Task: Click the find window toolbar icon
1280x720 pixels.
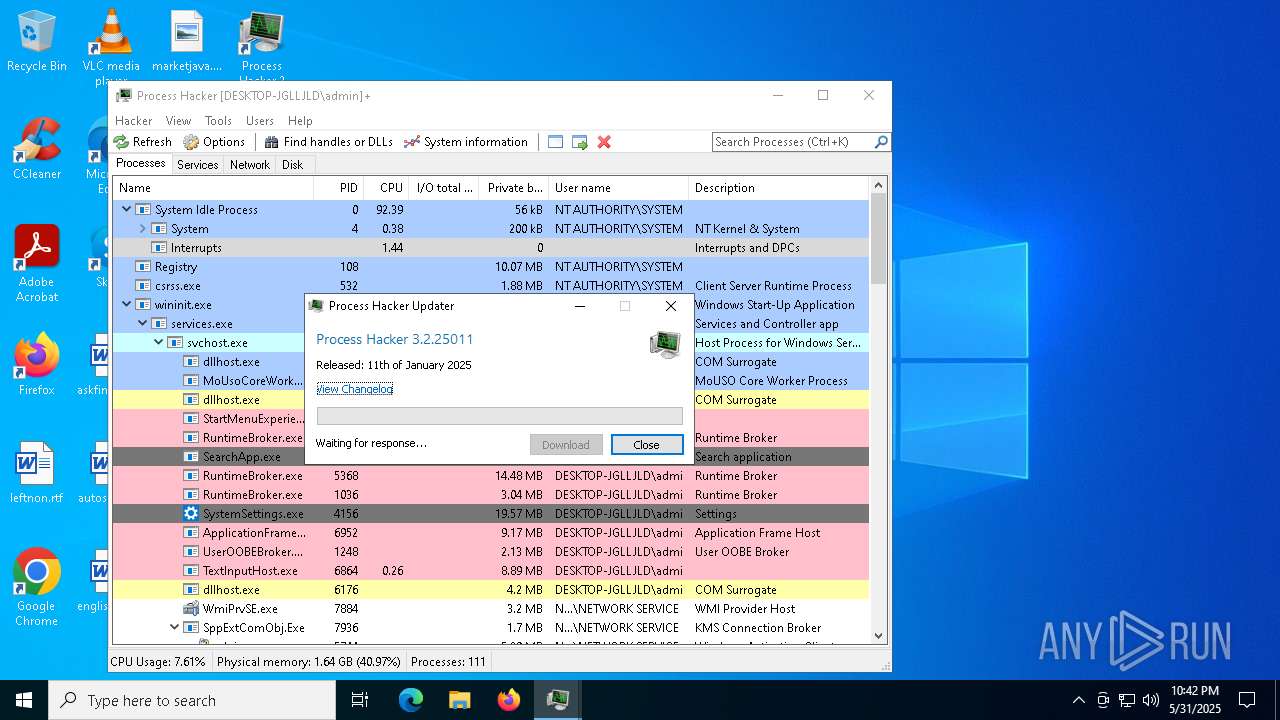Action: pyautogui.click(x=556, y=142)
